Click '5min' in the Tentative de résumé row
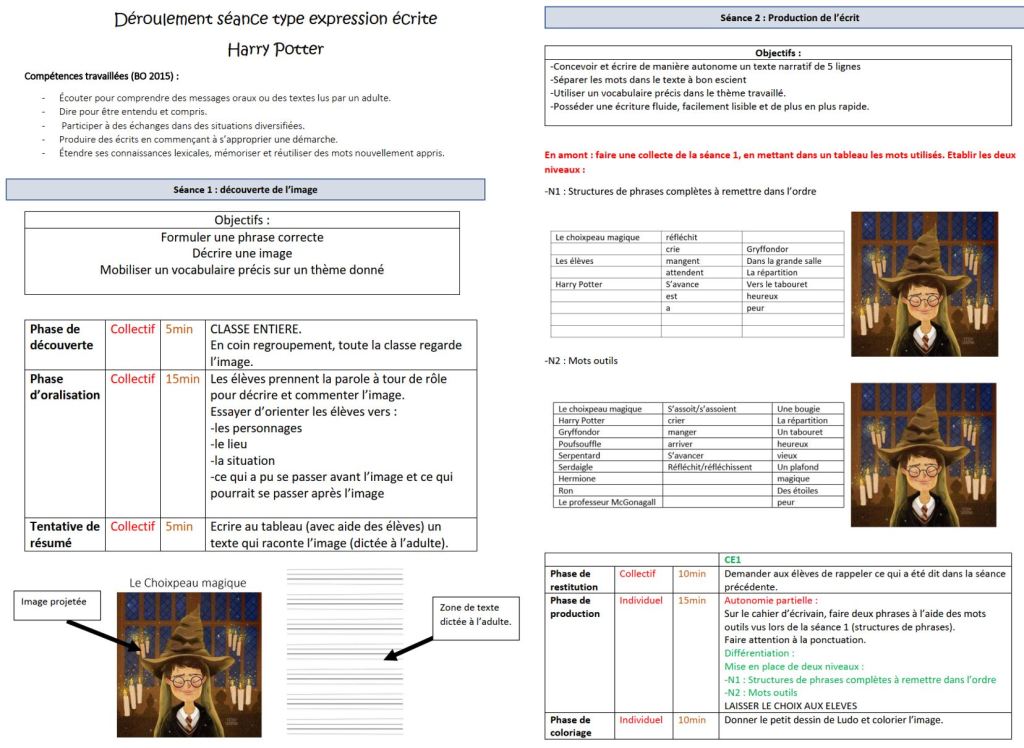The image size is (1024, 748). [x=179, y=527]
